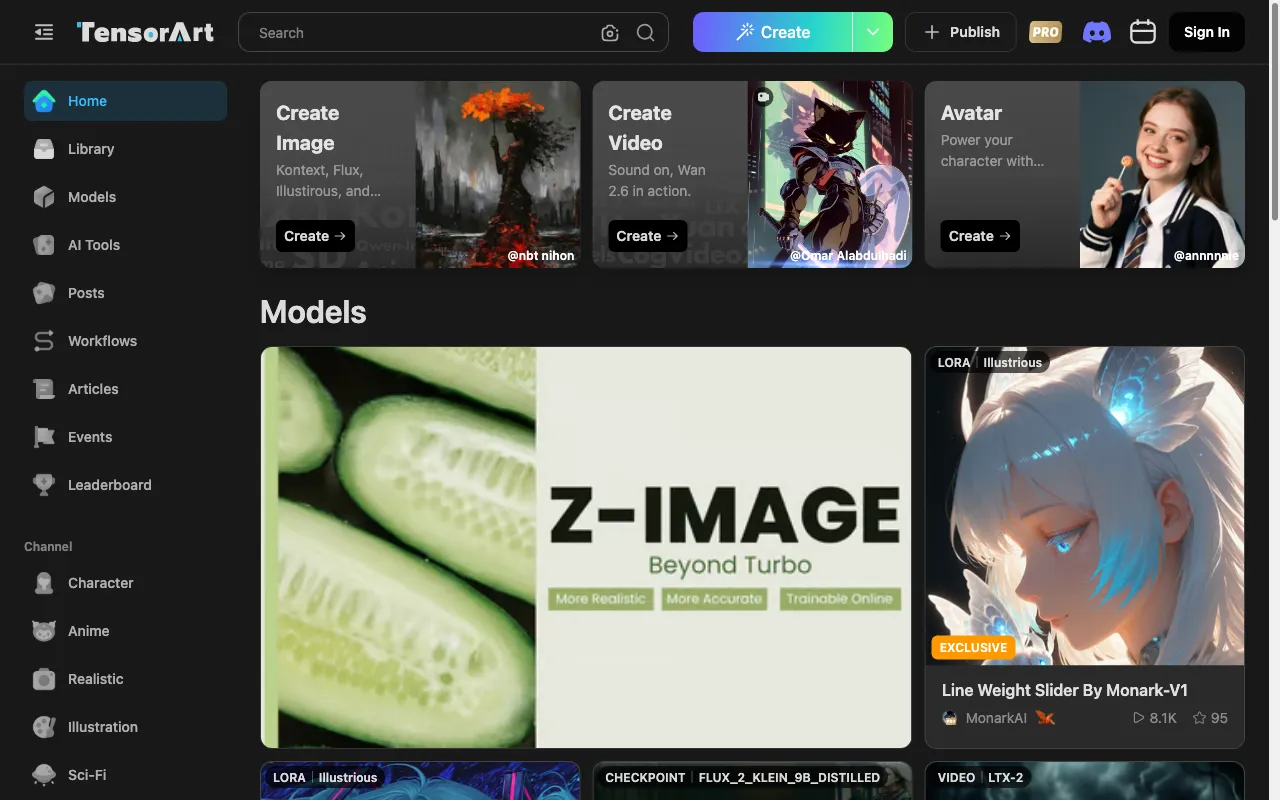Open the Illustration channel

click(126, 727)
